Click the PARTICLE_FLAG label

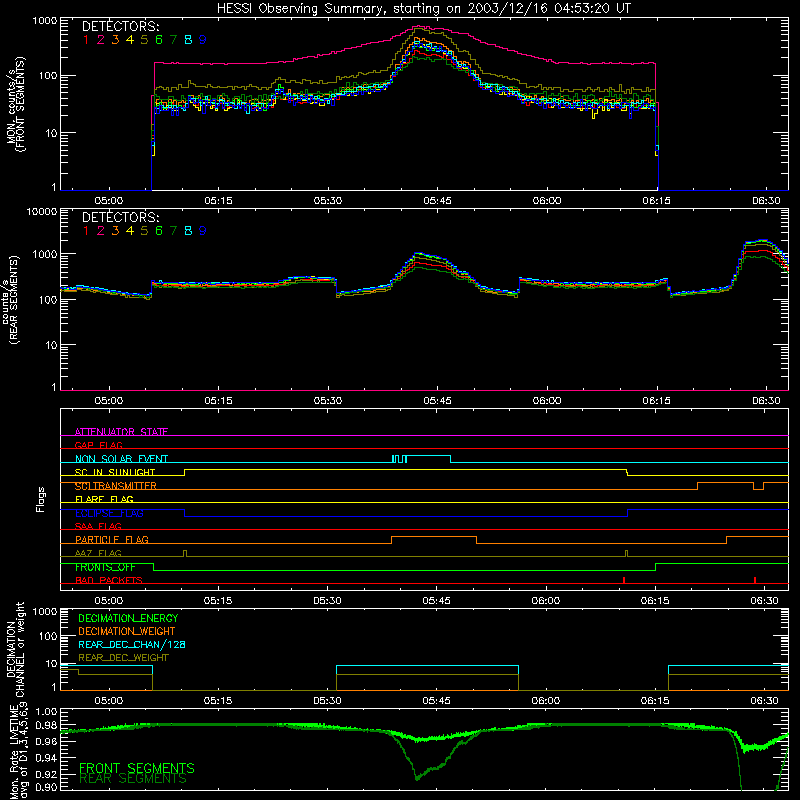112,540
